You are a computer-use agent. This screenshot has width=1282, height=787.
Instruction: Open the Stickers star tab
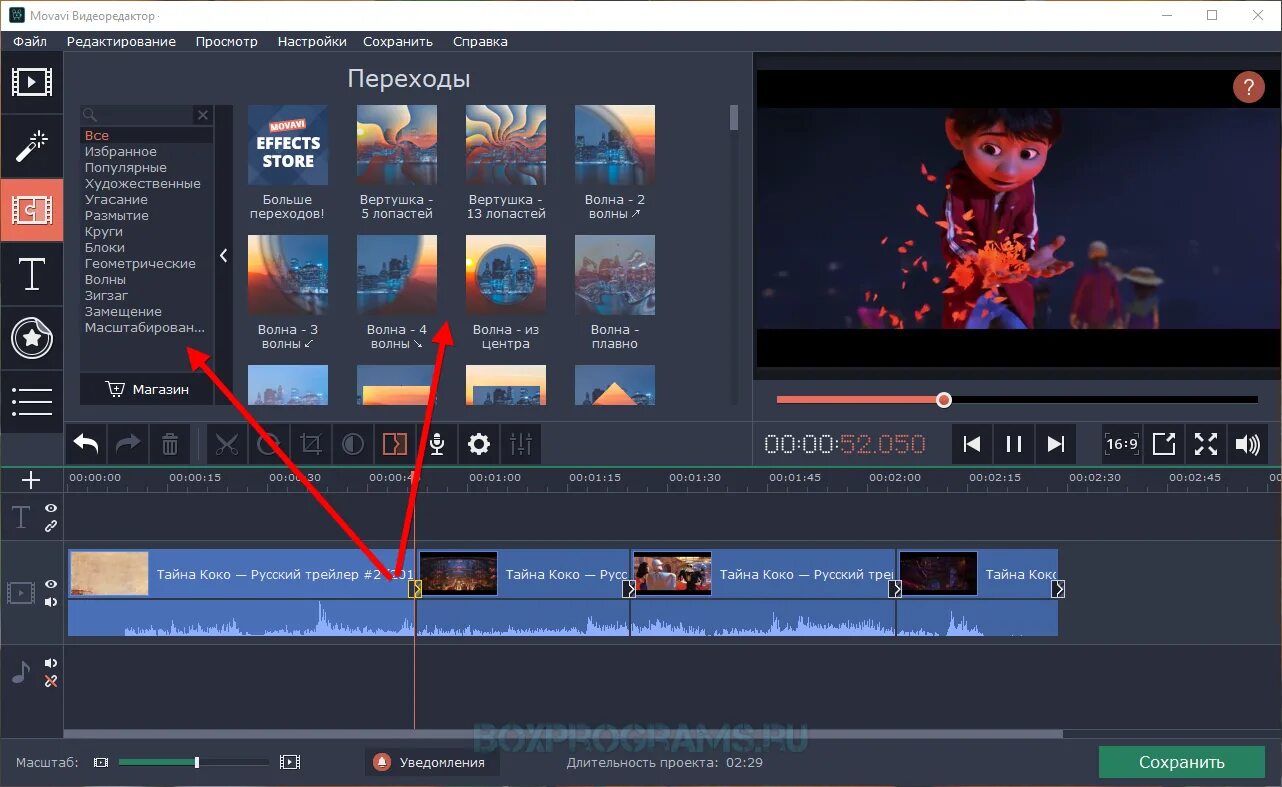click(32, 338)
